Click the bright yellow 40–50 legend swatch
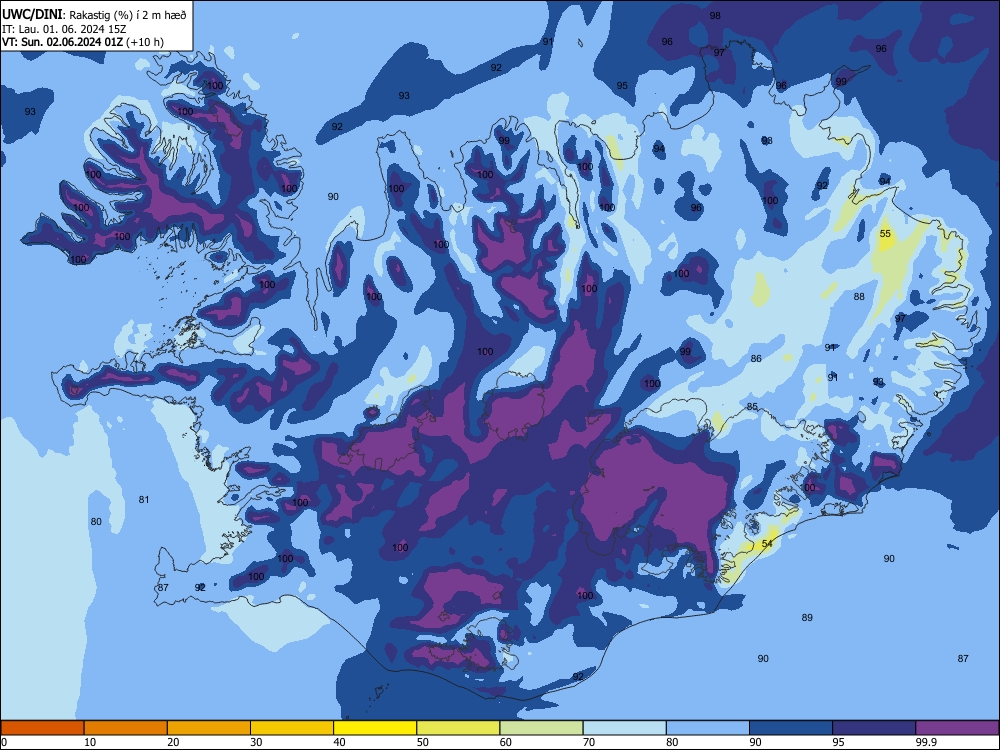Image resolution: width=1000 pixels, height=750 pixels. tap(375, 728)
